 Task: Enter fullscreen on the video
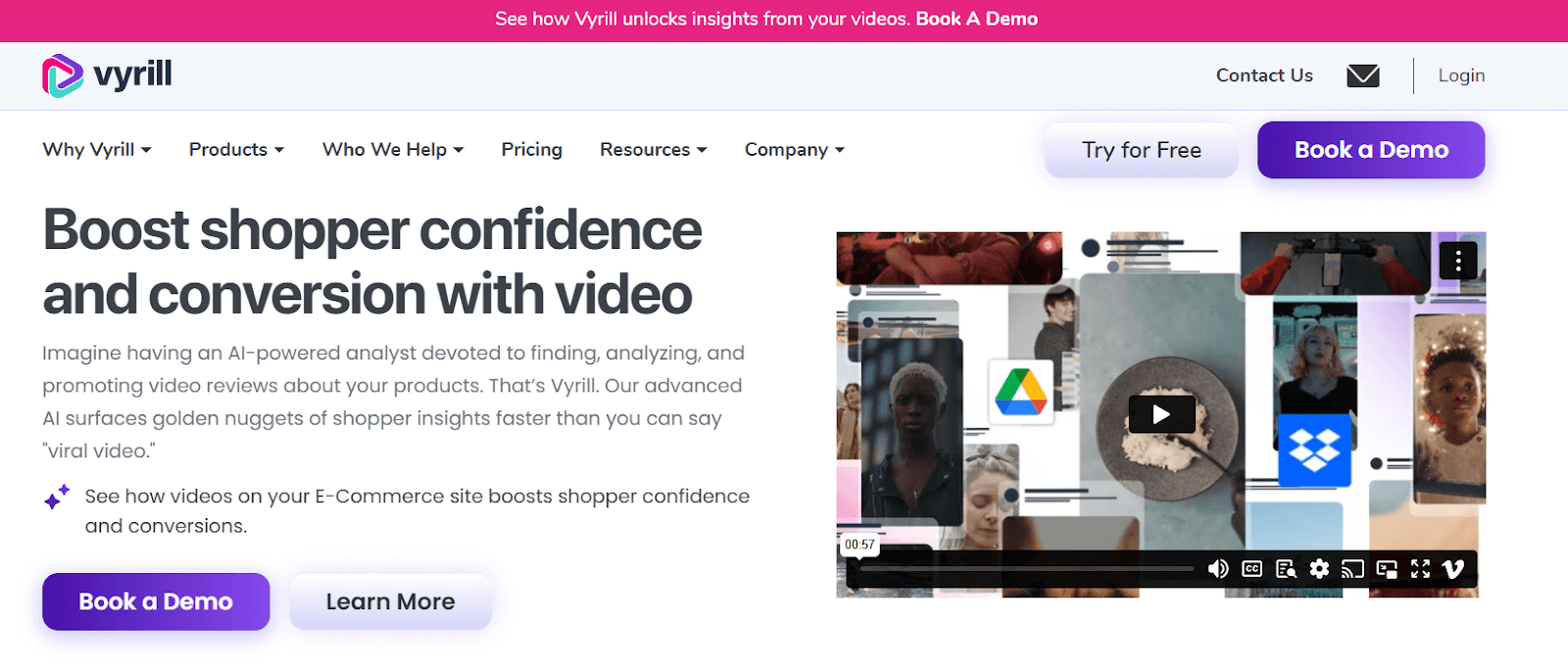pyautogui.click(x=1420, y=569)
